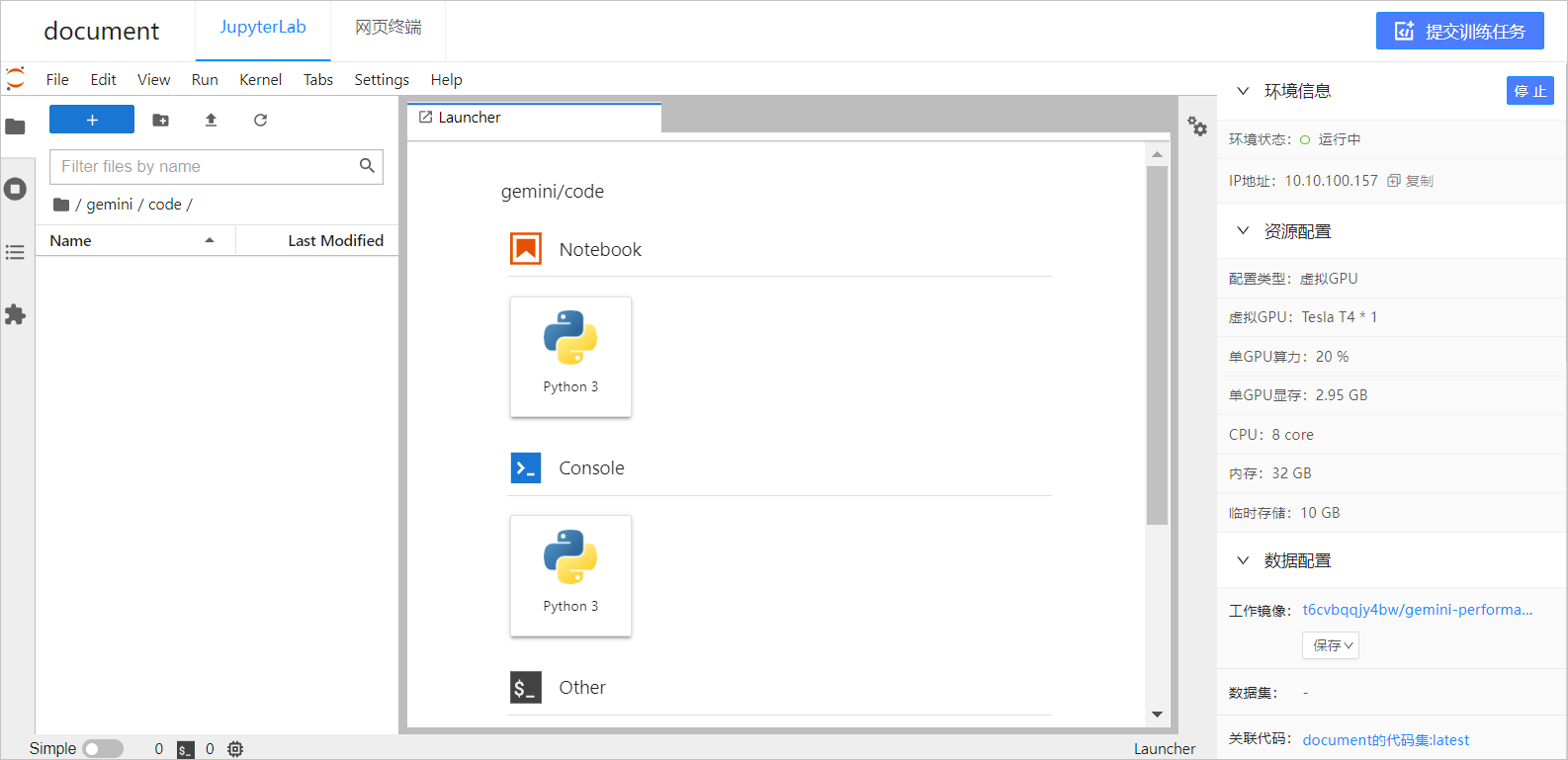The width and height of the screenshot is (1568, 760).
Task: Launch Python 3 notebook tile
Action: click(570, 357)
